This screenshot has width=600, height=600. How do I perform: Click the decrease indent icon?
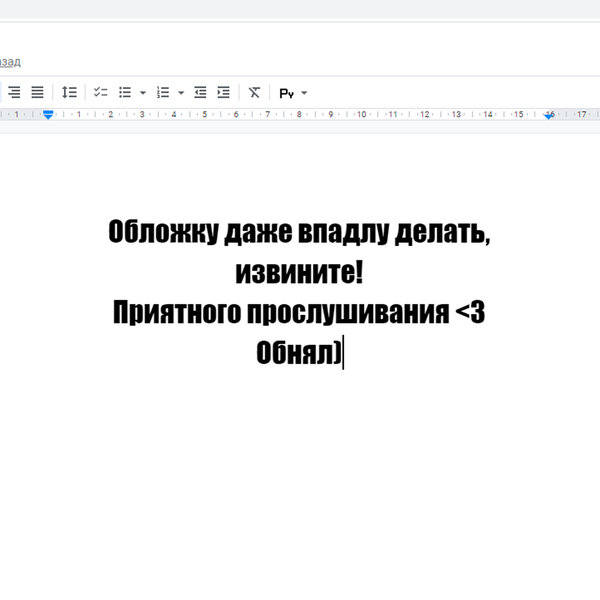(x=200, y=92)
